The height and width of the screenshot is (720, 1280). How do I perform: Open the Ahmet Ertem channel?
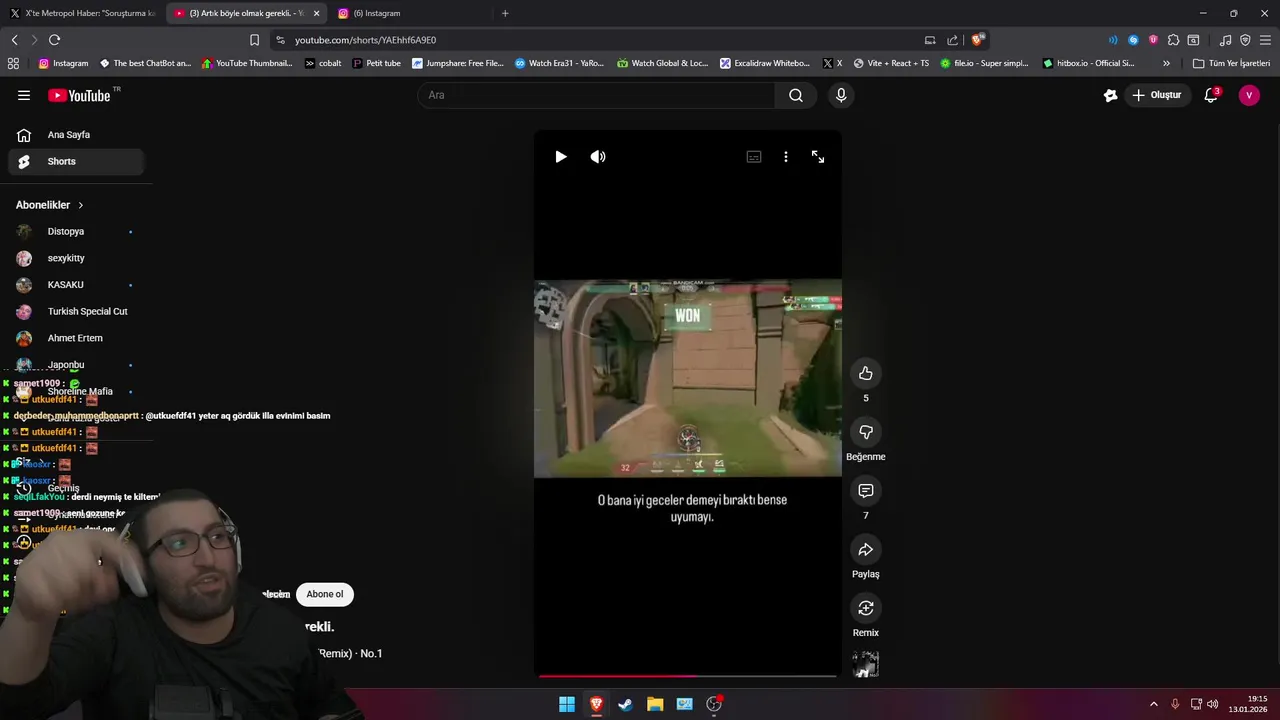76,338
